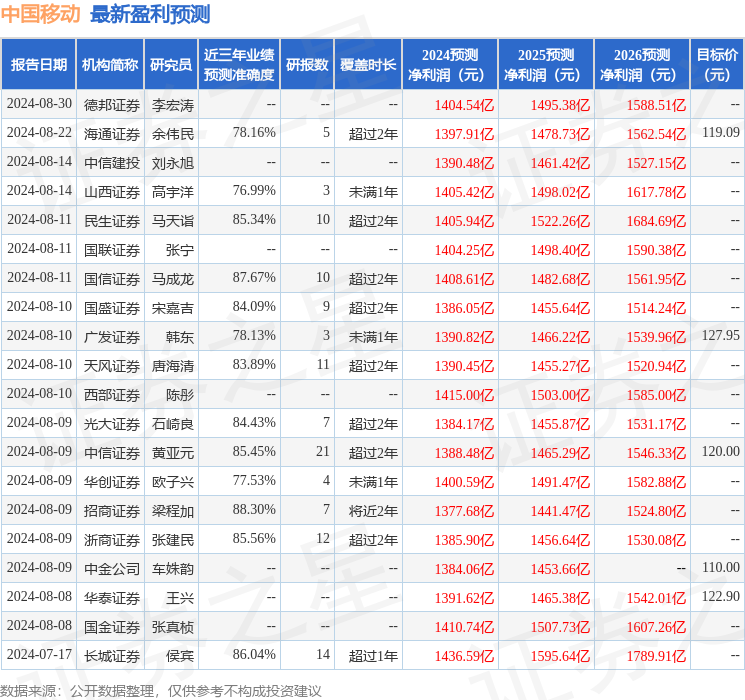
Task: Select the 国信证券 institution cell
Action: pyautogui.click(x=112, y=279)
